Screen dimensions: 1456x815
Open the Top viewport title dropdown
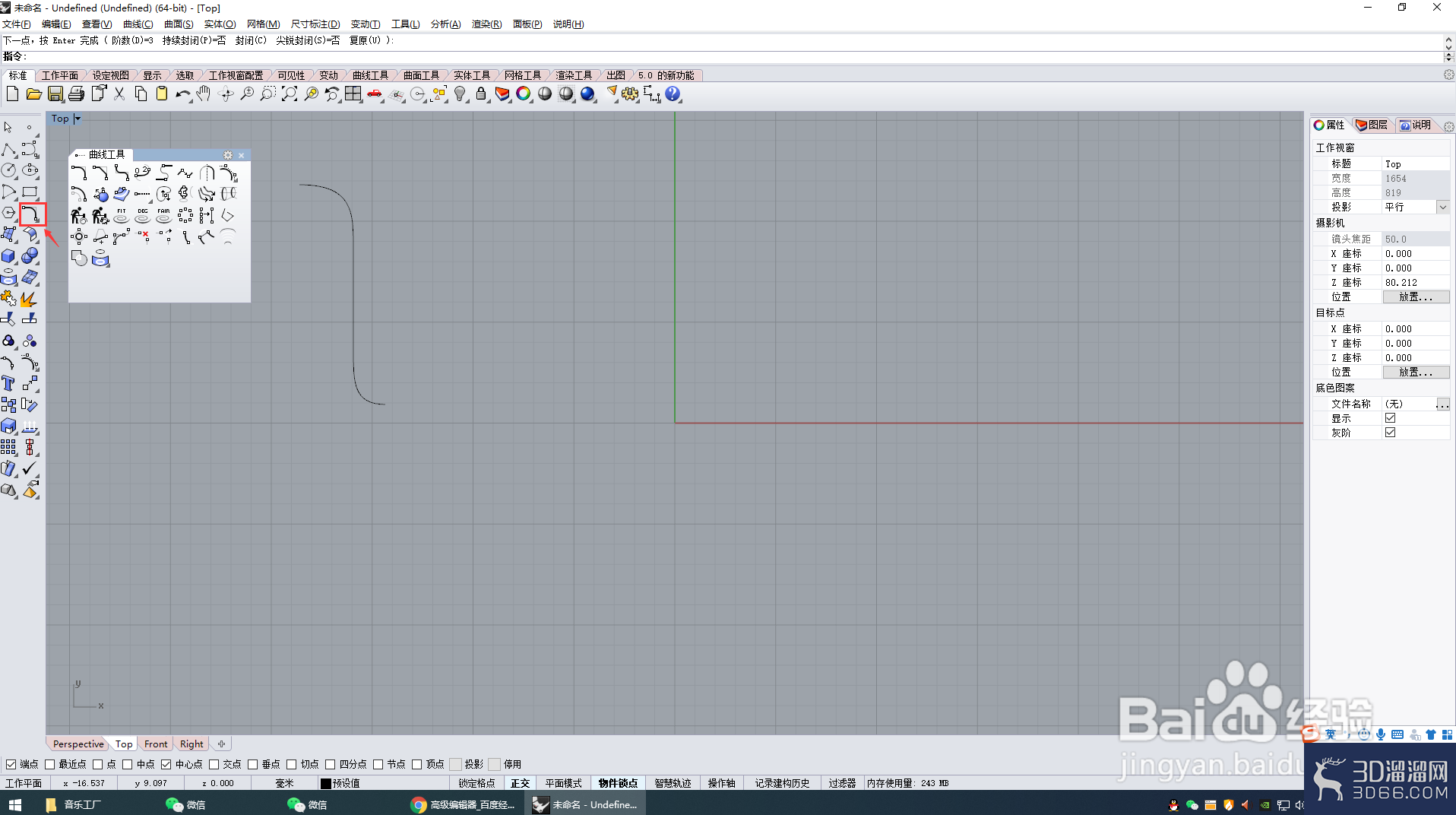click(78, 119)
